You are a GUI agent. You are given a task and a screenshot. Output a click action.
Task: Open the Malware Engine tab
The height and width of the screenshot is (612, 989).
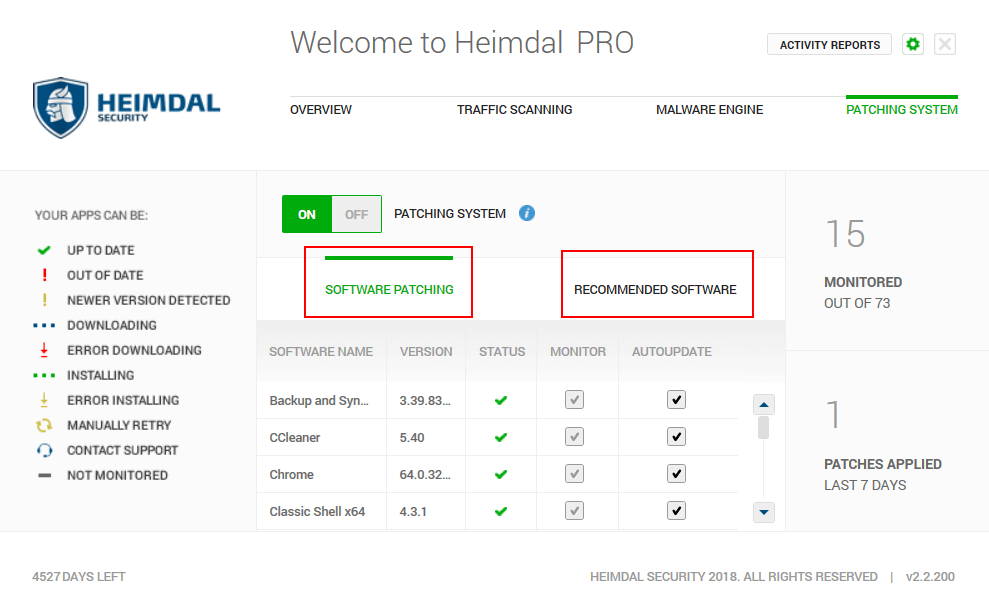click(710, 110)
